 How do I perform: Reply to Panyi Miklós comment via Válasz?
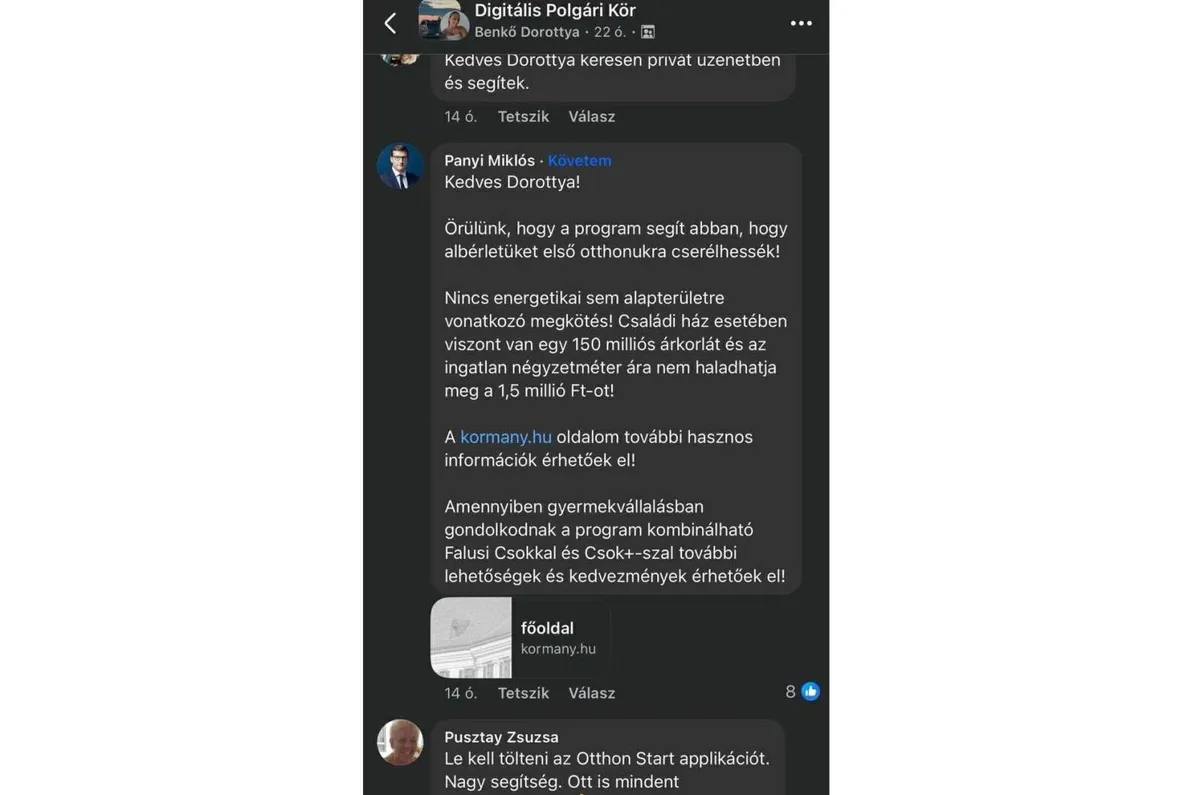592,693
